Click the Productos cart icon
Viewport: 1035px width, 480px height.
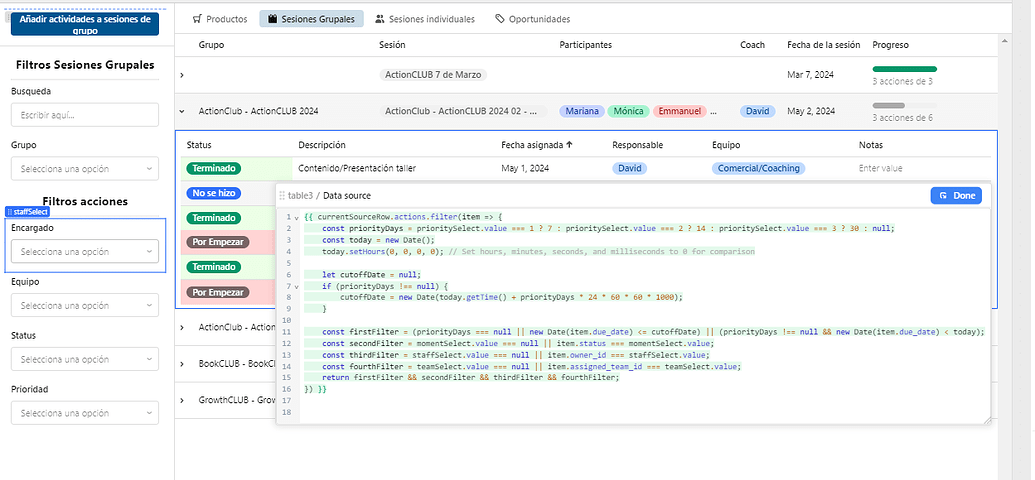197,19
